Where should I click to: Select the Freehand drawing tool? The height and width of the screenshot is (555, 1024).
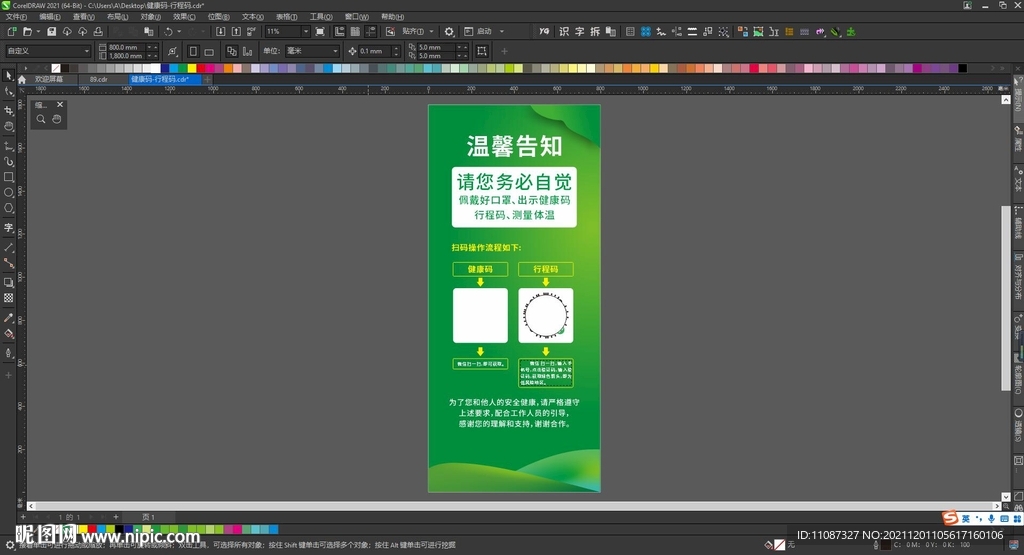[8, 146]
